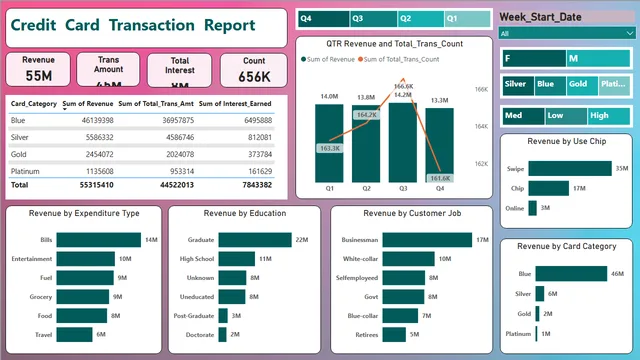Select the Retirees job bar
Screen dimensions: 640x360
[x=394, y=335]
